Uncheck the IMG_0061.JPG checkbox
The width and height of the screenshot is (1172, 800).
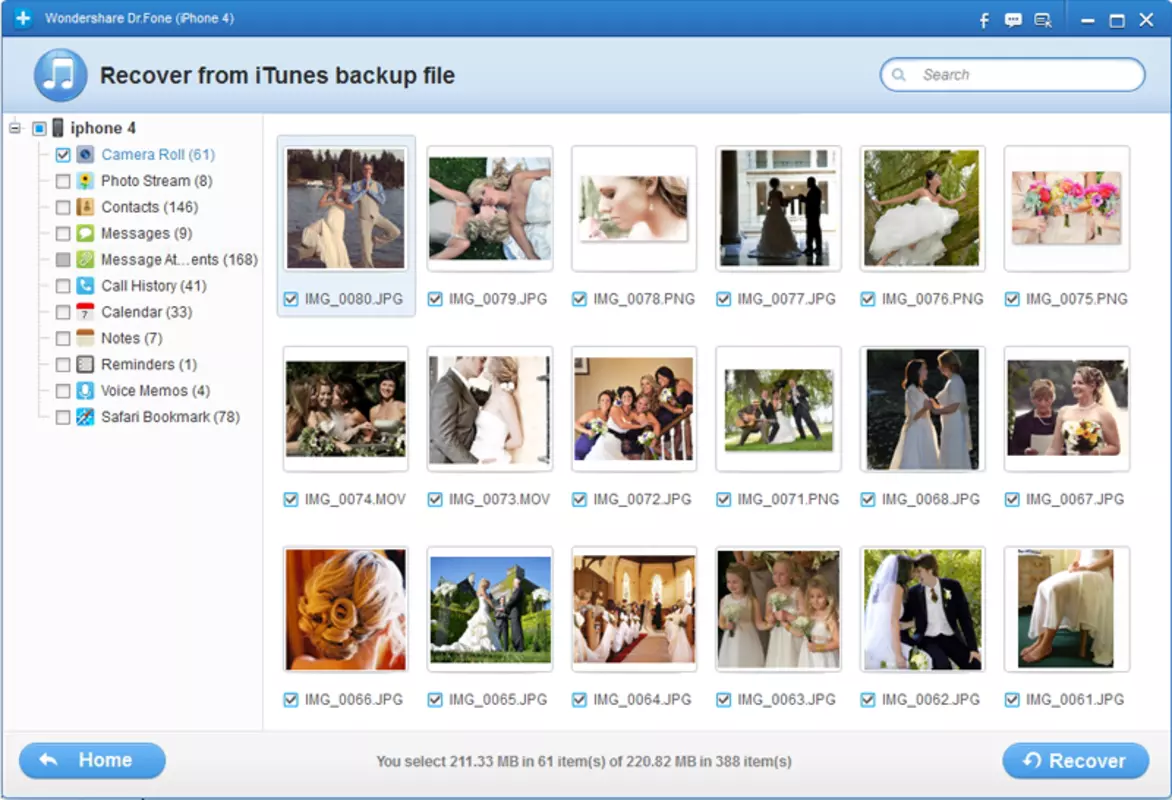[1012, 700]
